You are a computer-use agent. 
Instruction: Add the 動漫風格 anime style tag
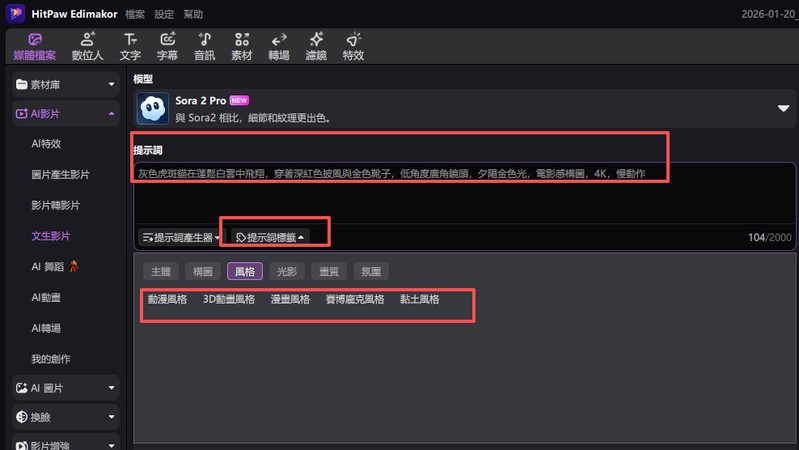tap(167, 299)
